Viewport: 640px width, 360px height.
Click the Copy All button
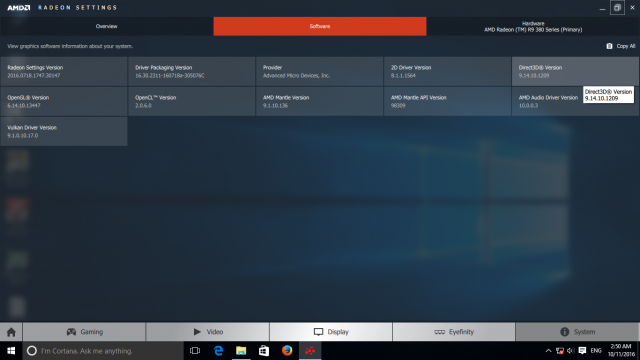point(621,46)
